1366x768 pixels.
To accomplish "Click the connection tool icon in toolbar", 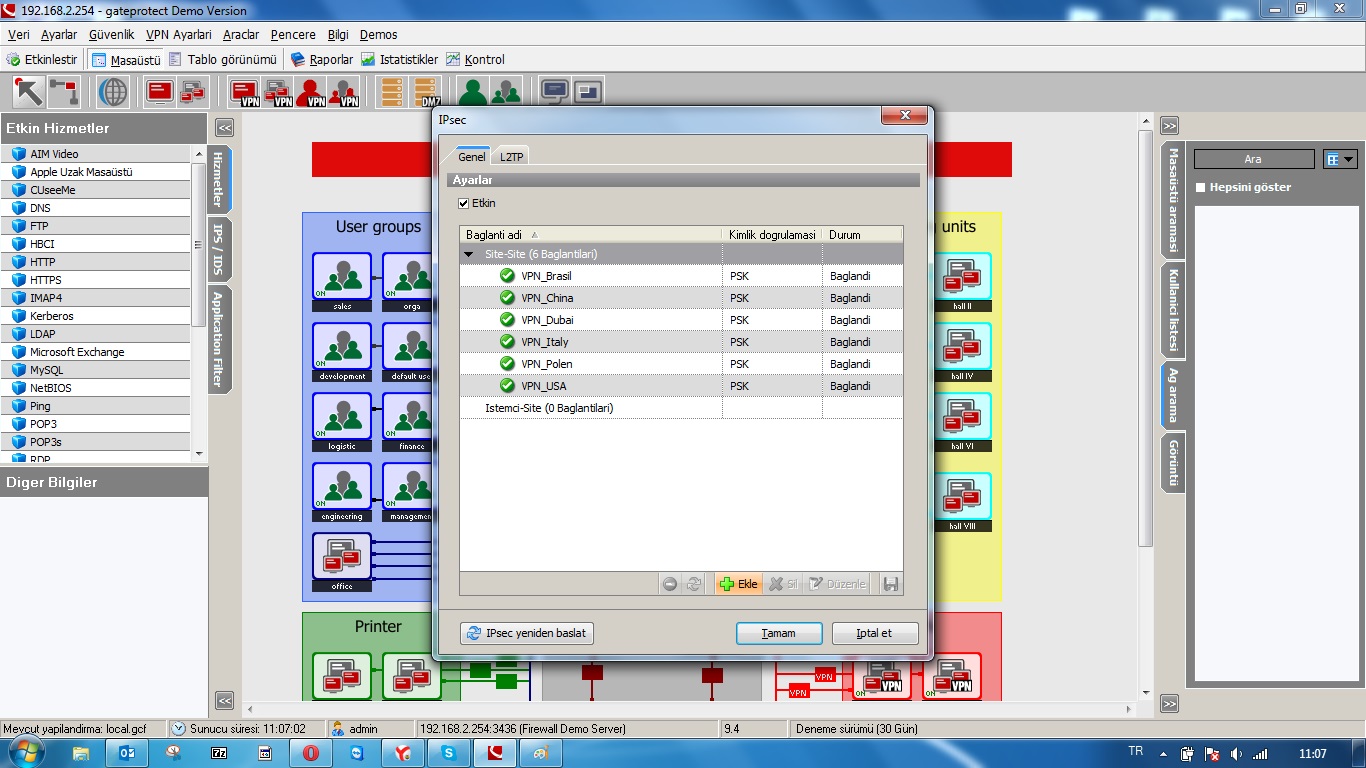I will (63, 92).
